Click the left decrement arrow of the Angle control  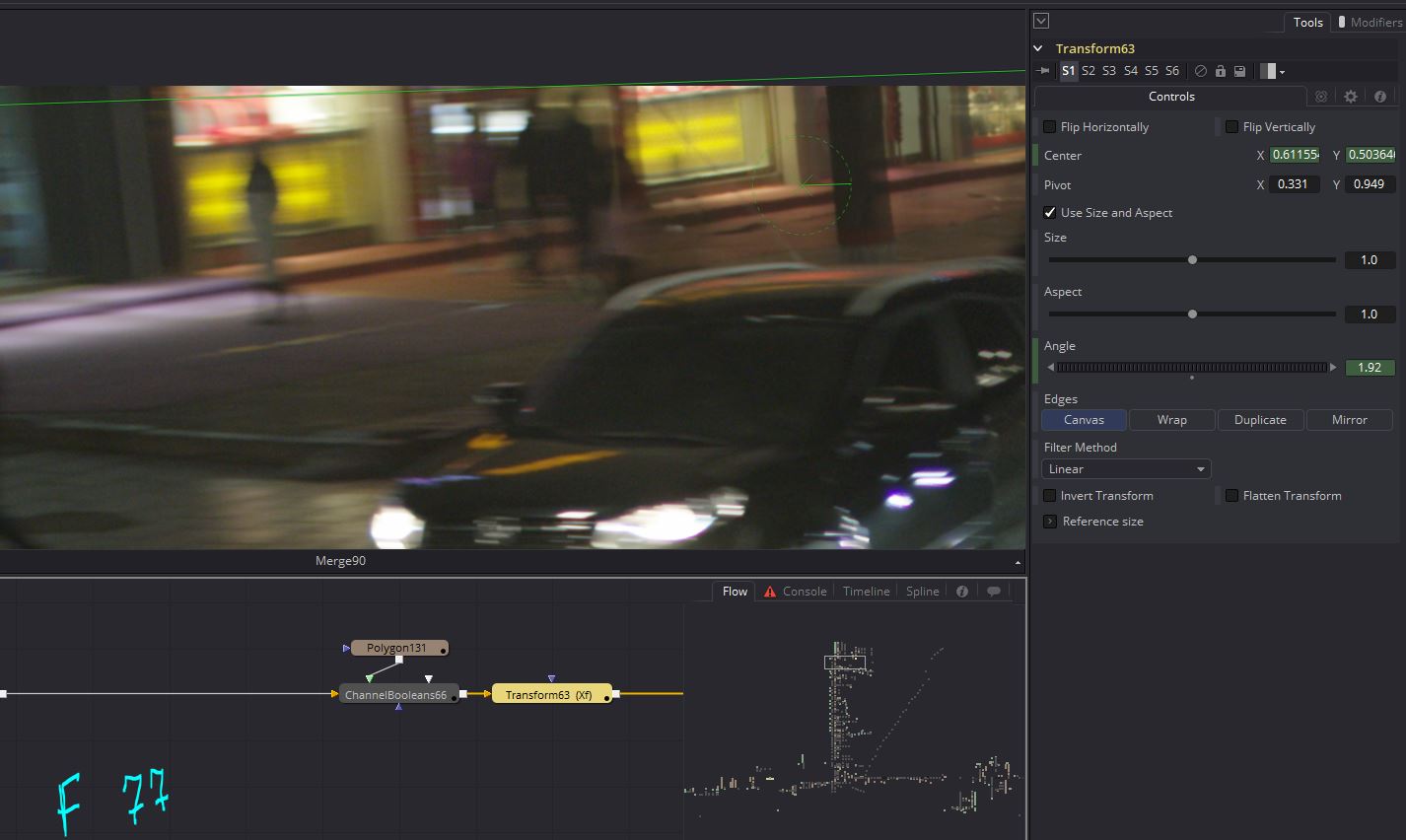point(1051,368)
